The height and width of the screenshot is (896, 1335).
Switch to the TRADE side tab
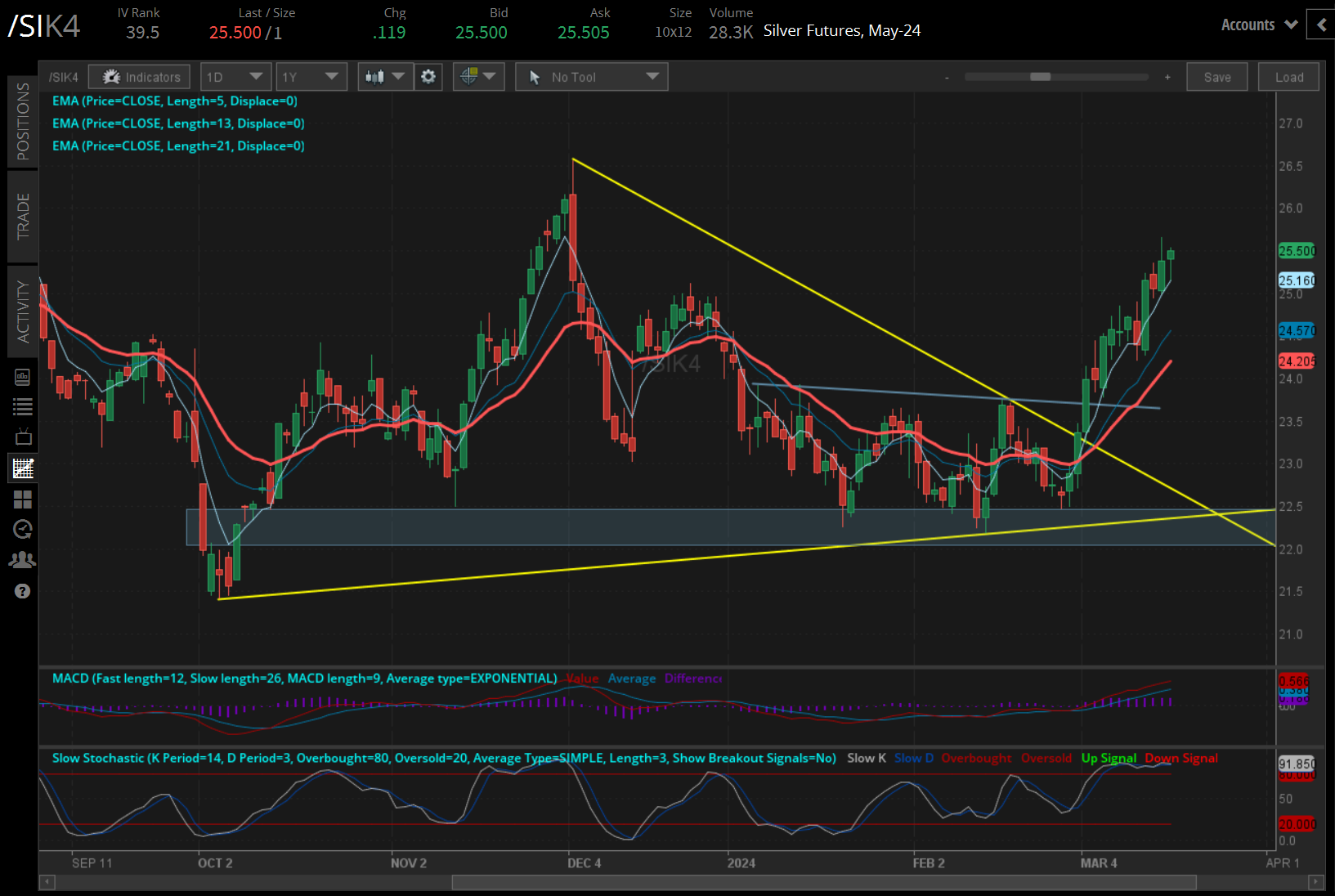tap(23, 217)
